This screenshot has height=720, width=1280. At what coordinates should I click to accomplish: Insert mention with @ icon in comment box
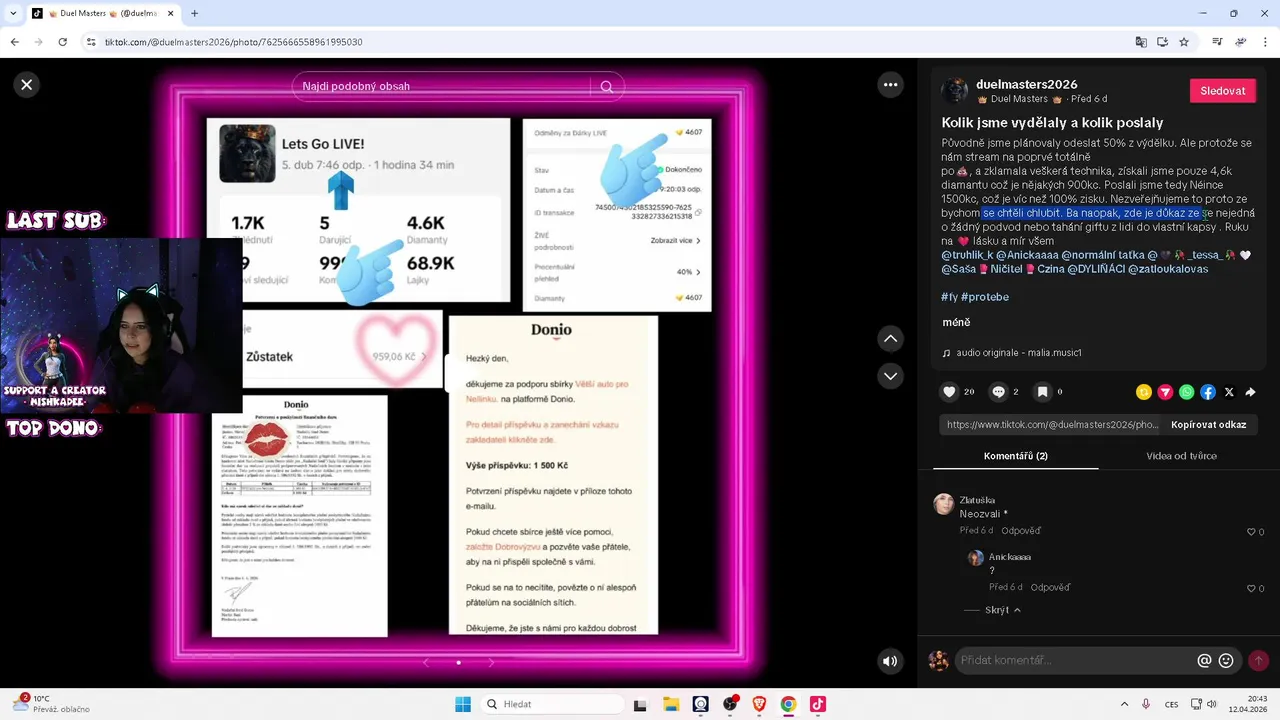pyautogui.click(x=1204, y=661)
